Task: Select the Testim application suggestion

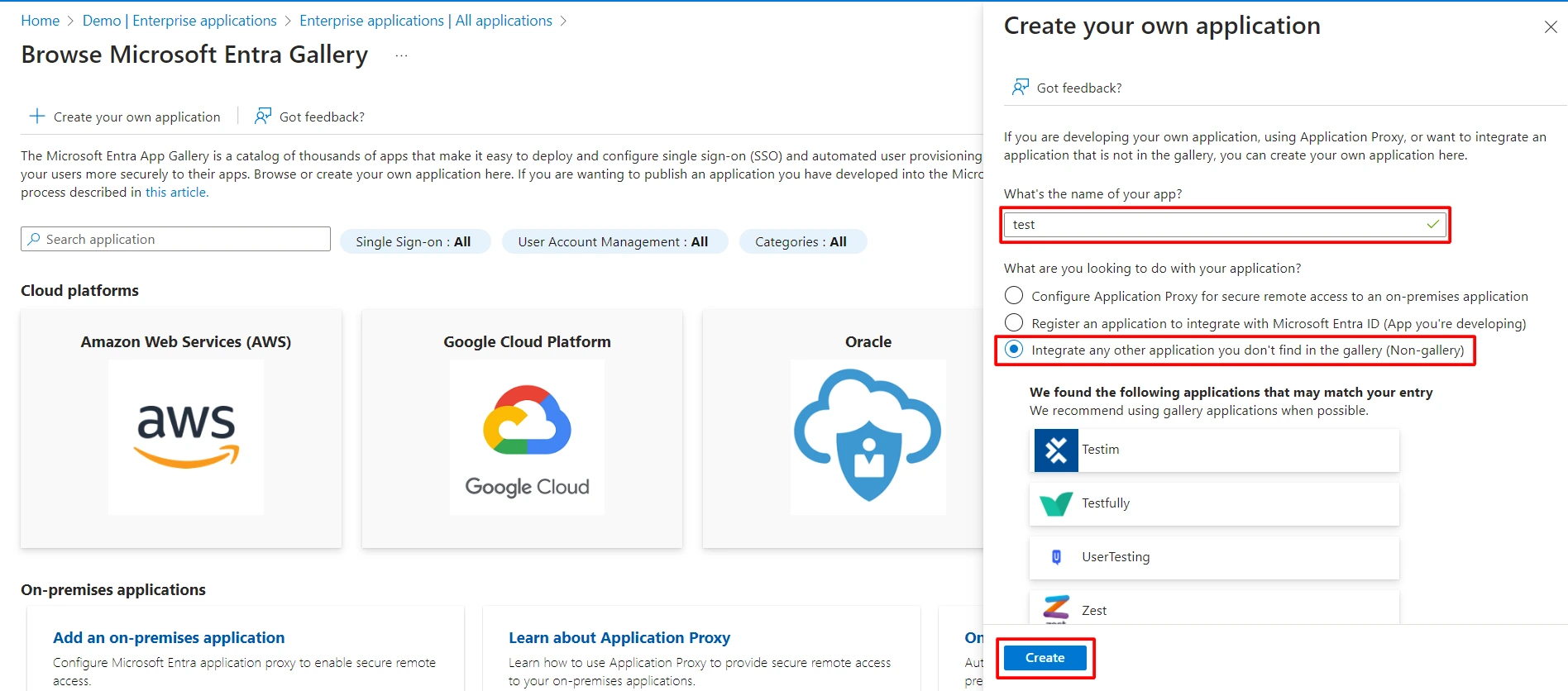Action: coord(1214,450)
